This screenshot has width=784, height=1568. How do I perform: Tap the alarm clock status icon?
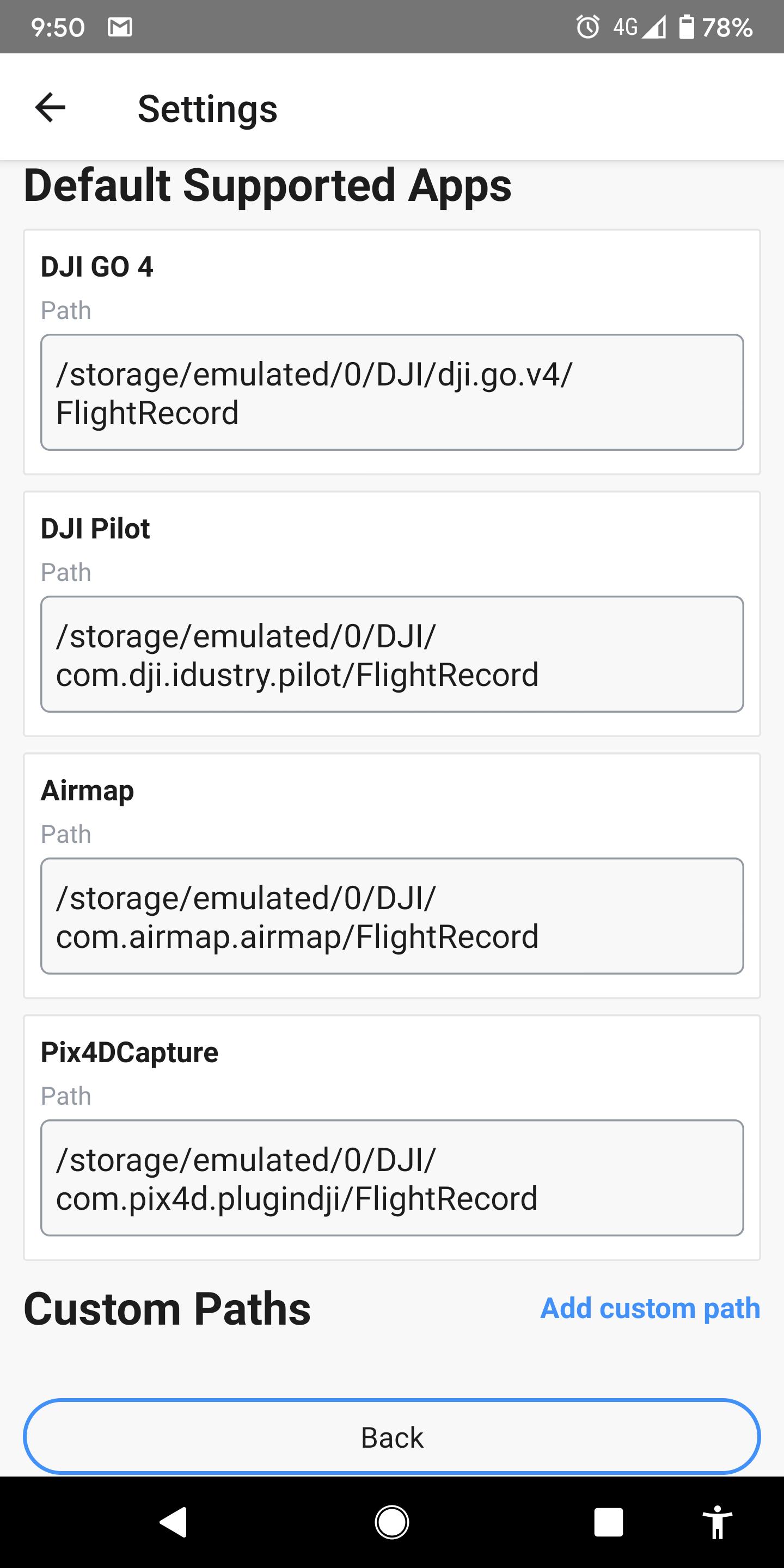point(588,27)
